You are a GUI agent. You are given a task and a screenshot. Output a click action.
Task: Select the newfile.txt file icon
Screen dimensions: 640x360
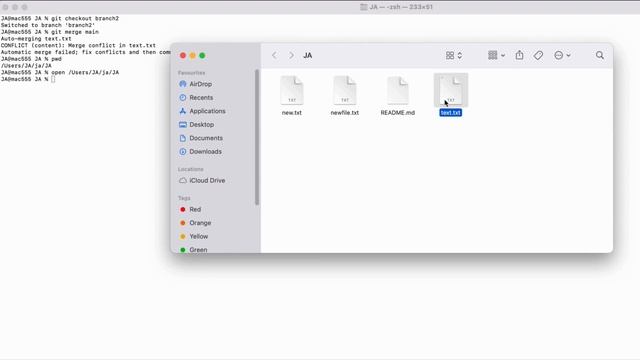pos(345,90)
